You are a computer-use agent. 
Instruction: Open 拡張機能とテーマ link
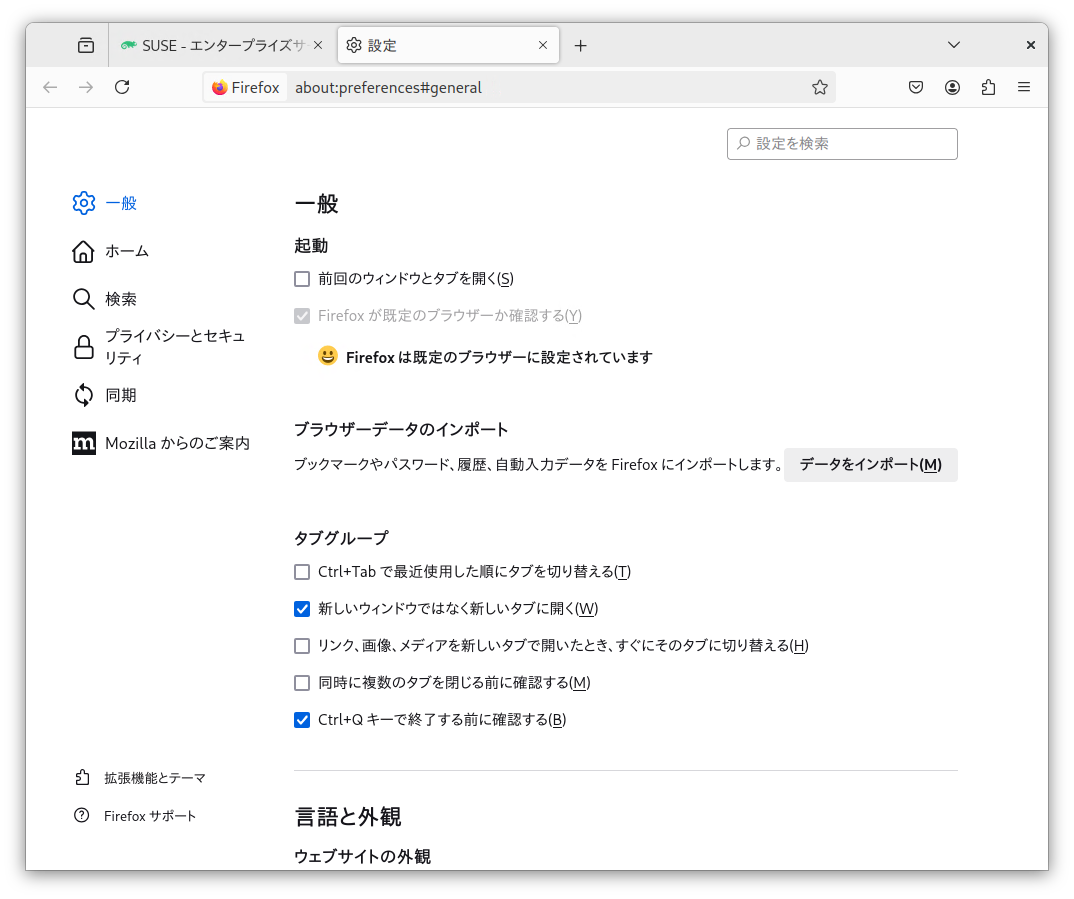click(x=154, y=777)
